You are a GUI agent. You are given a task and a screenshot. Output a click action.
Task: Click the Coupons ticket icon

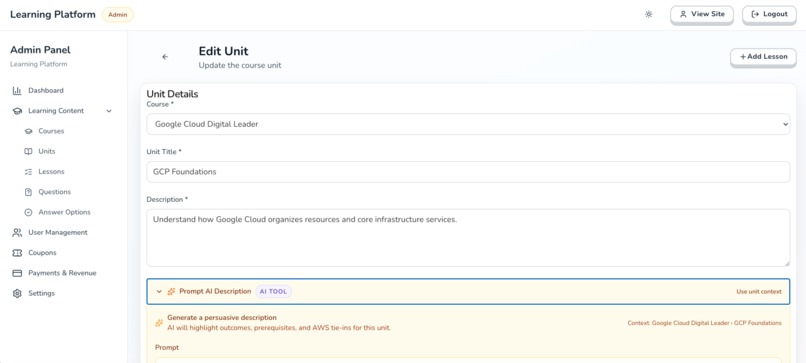click(x=17, y=253)
